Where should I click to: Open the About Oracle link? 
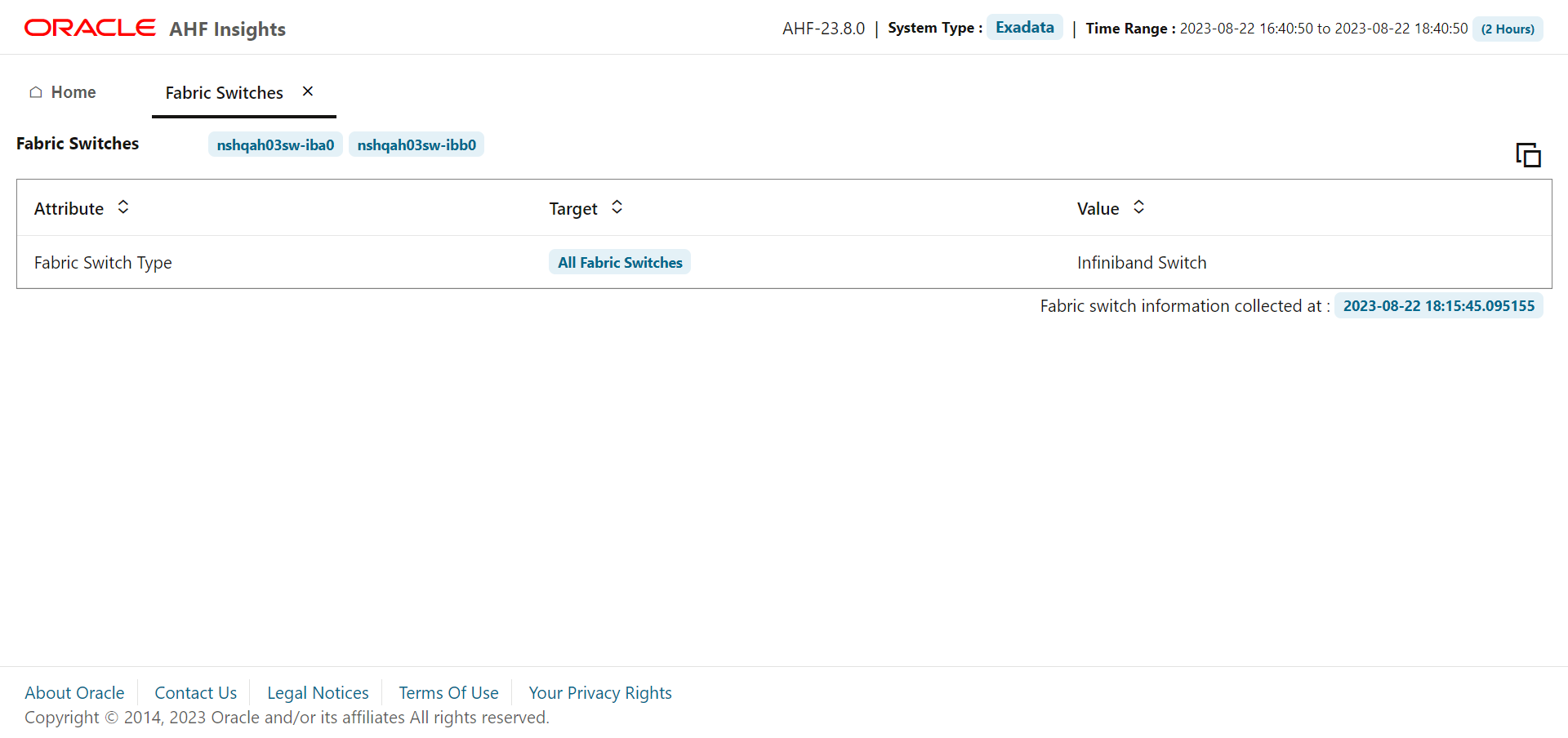[x=74, y=692]
